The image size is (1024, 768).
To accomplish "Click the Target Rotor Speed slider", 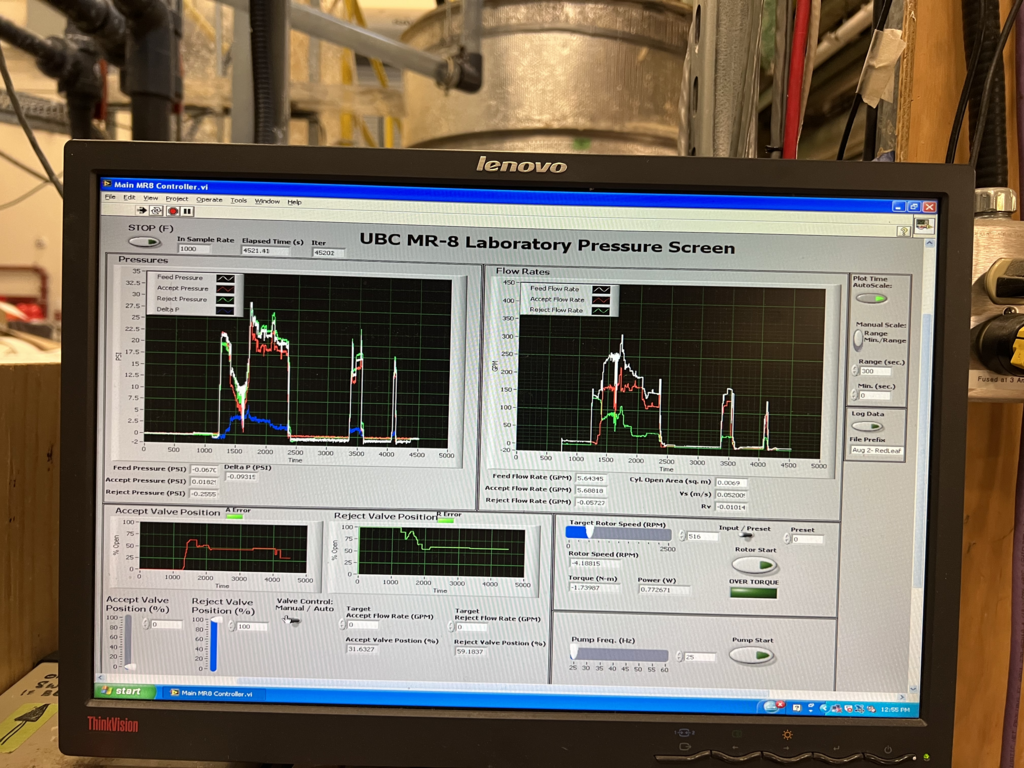I will pos(619,534).
